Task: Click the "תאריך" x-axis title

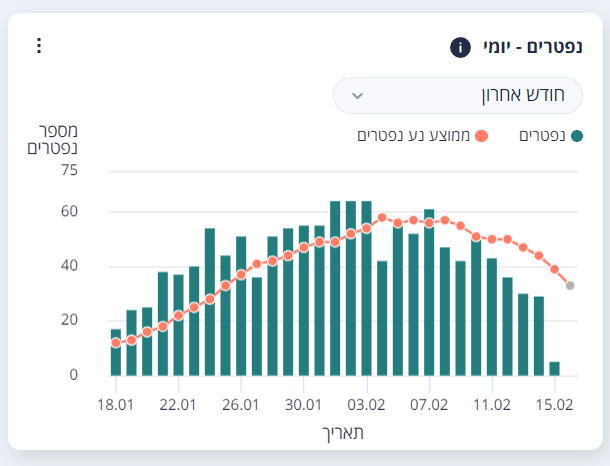Action: pyautogui.click(x=342, y=433)
